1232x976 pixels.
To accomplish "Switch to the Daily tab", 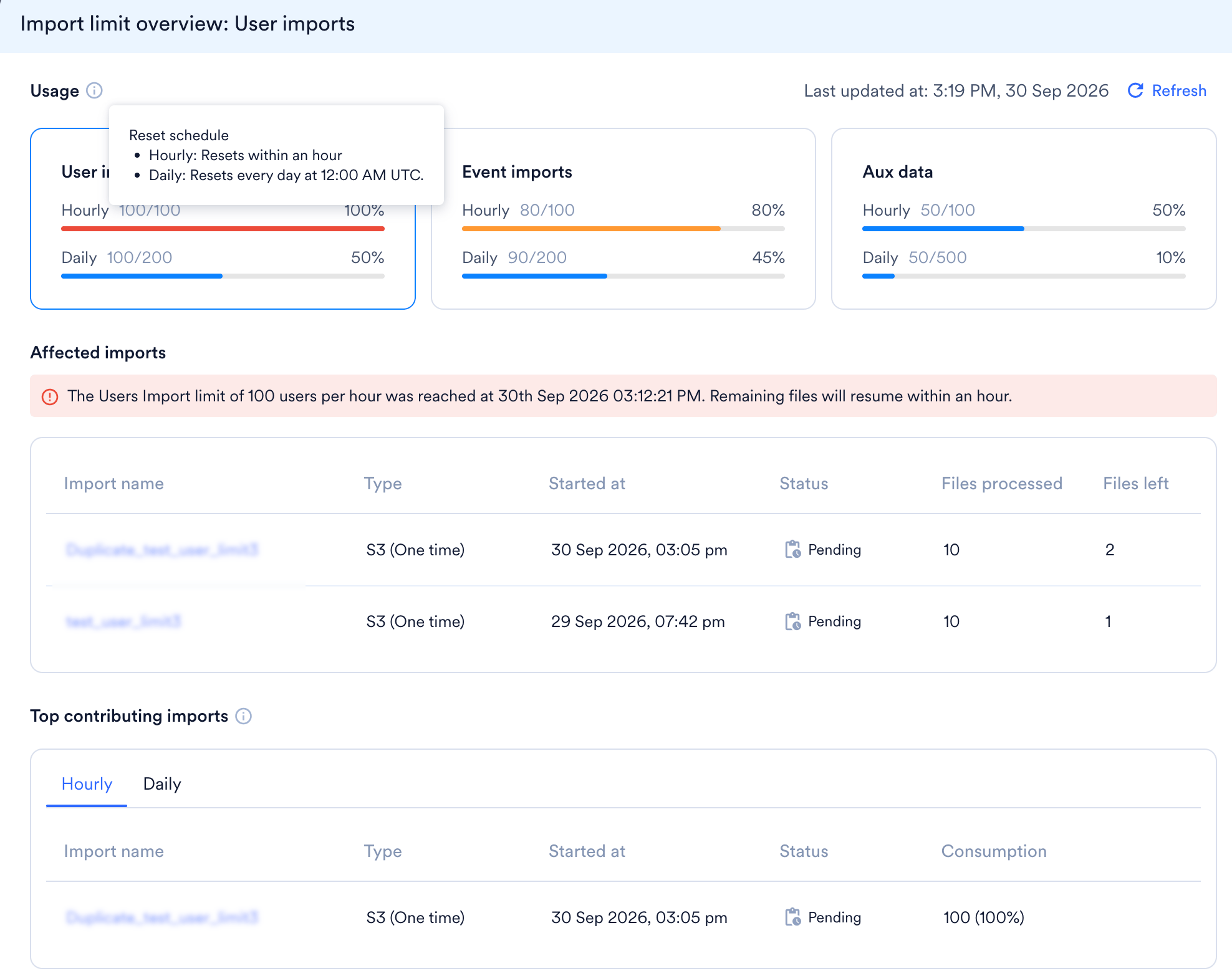I will pos(162,784).
